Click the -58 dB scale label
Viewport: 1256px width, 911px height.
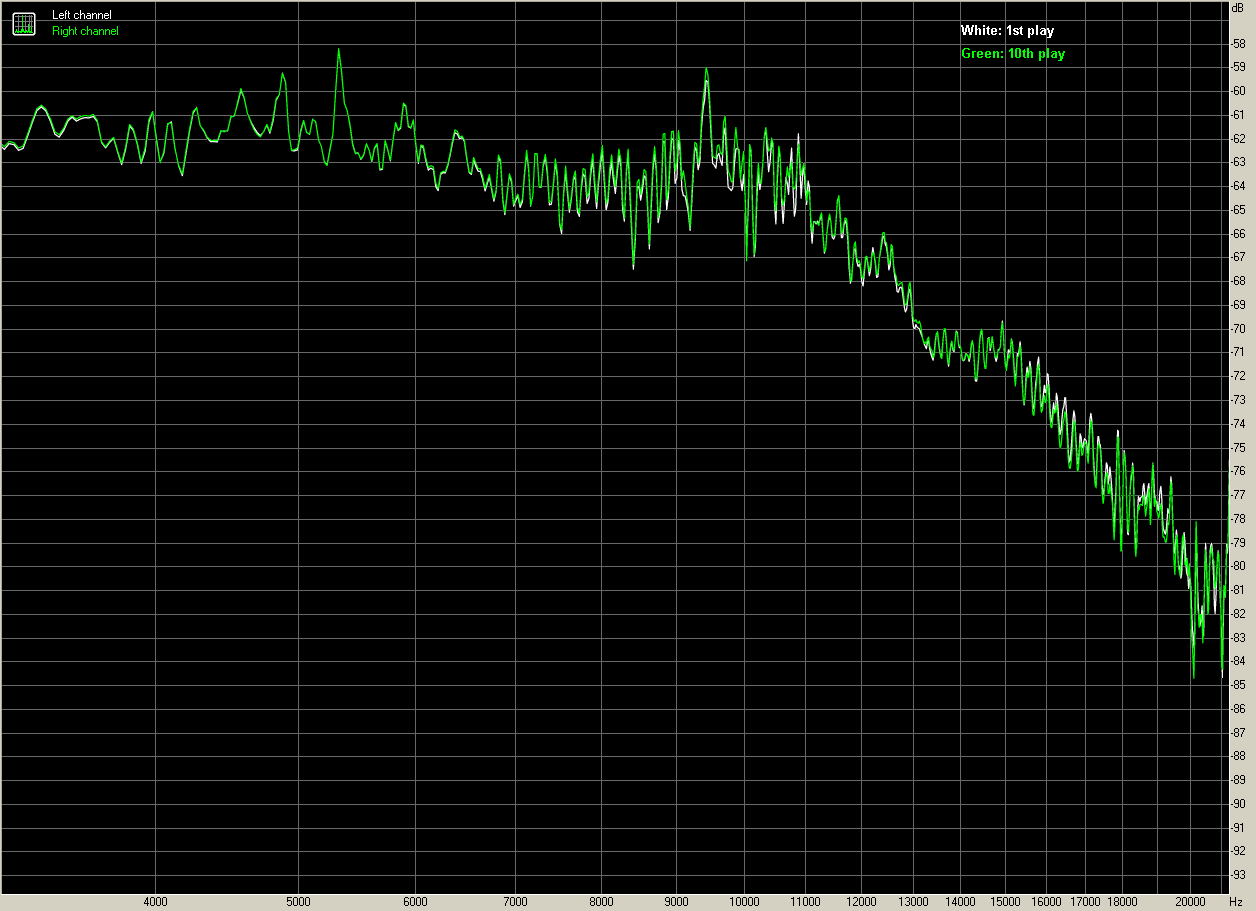point(1238,44)
